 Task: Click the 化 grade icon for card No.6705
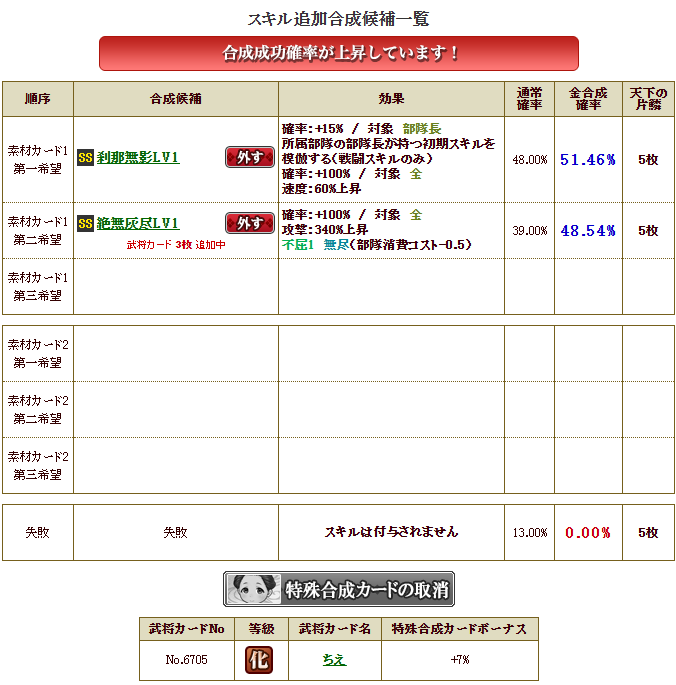point(259,660)
